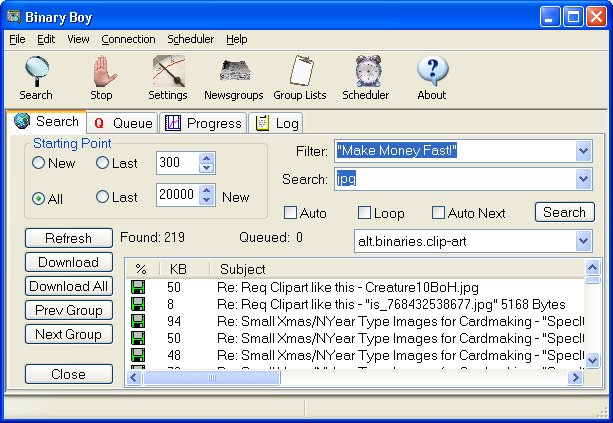The width and height of the screenshot is (613, 423).
Task: Click the Prev Group button
Action: tap(69, 310)
